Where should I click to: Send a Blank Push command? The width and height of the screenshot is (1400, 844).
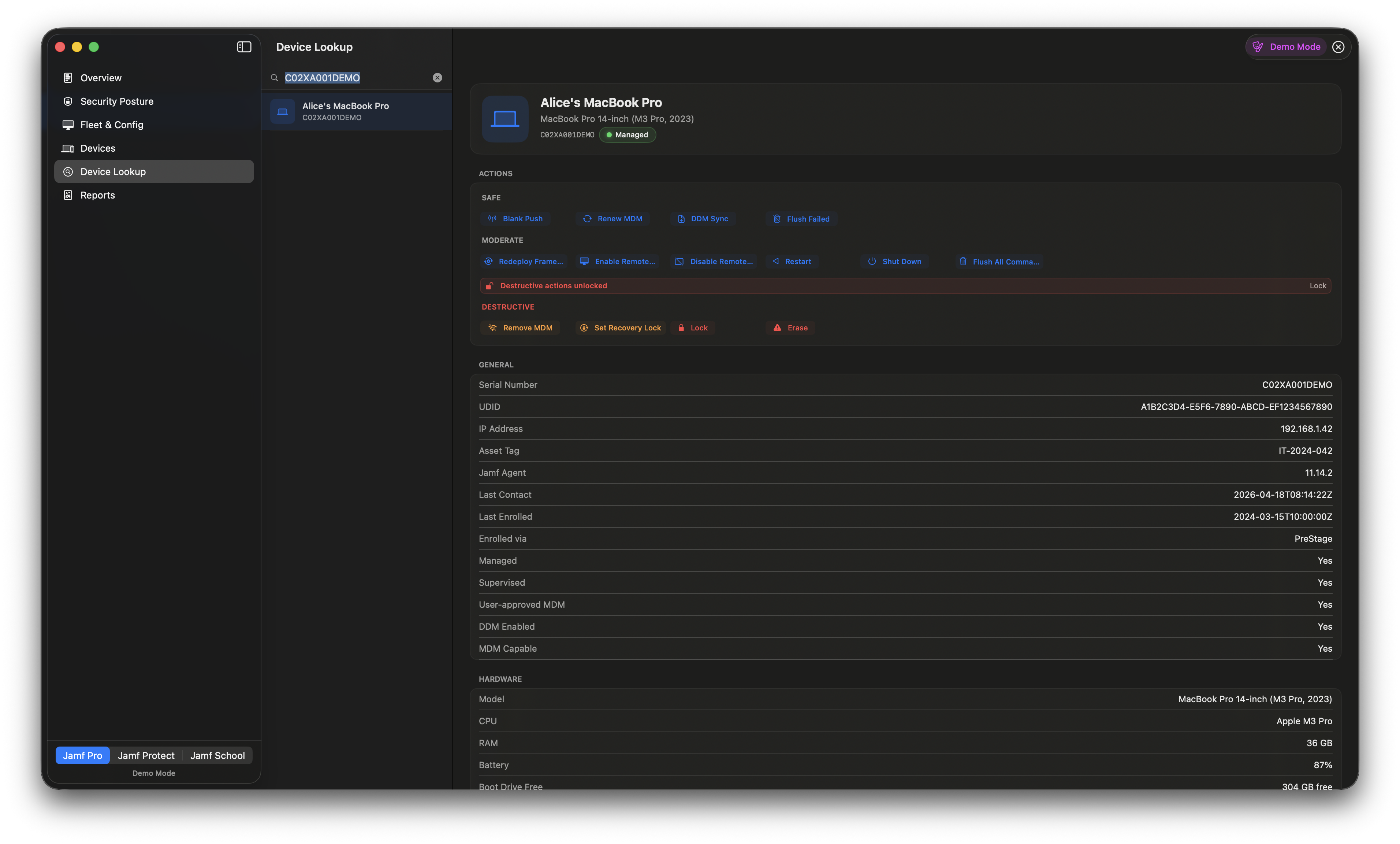[x=516, y=219]
